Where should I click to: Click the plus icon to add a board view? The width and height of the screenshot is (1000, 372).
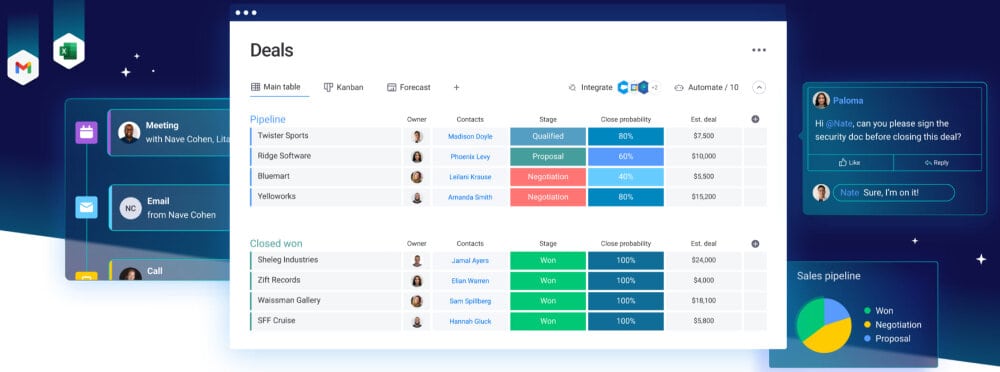tap(456, 87)
